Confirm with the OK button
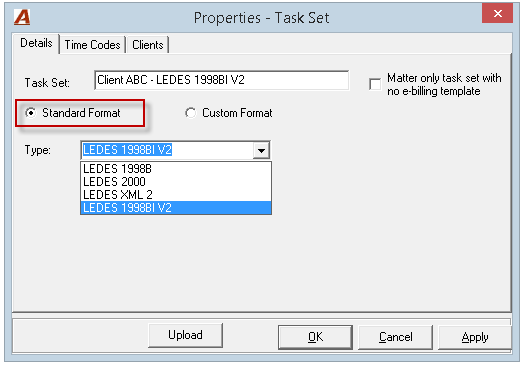This screenshot has width=523, height=365. pos(315,337)
